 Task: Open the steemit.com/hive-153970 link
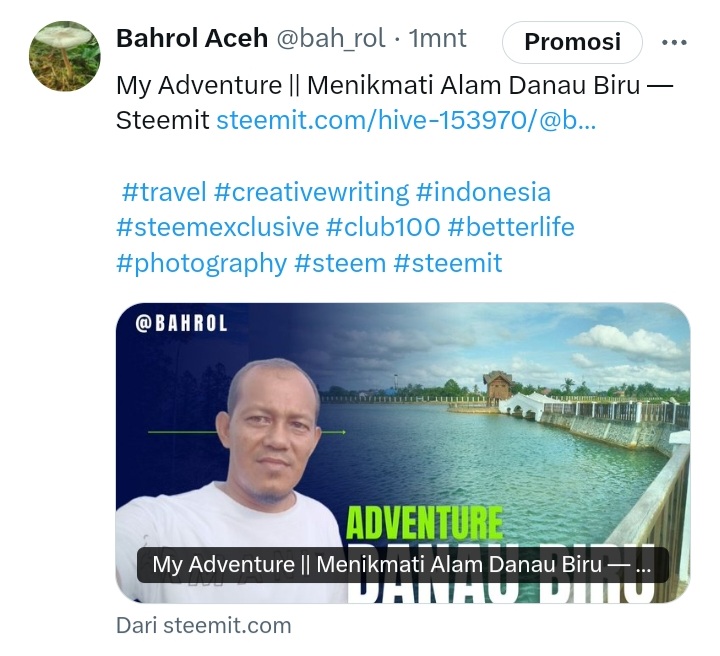(406, 121)
